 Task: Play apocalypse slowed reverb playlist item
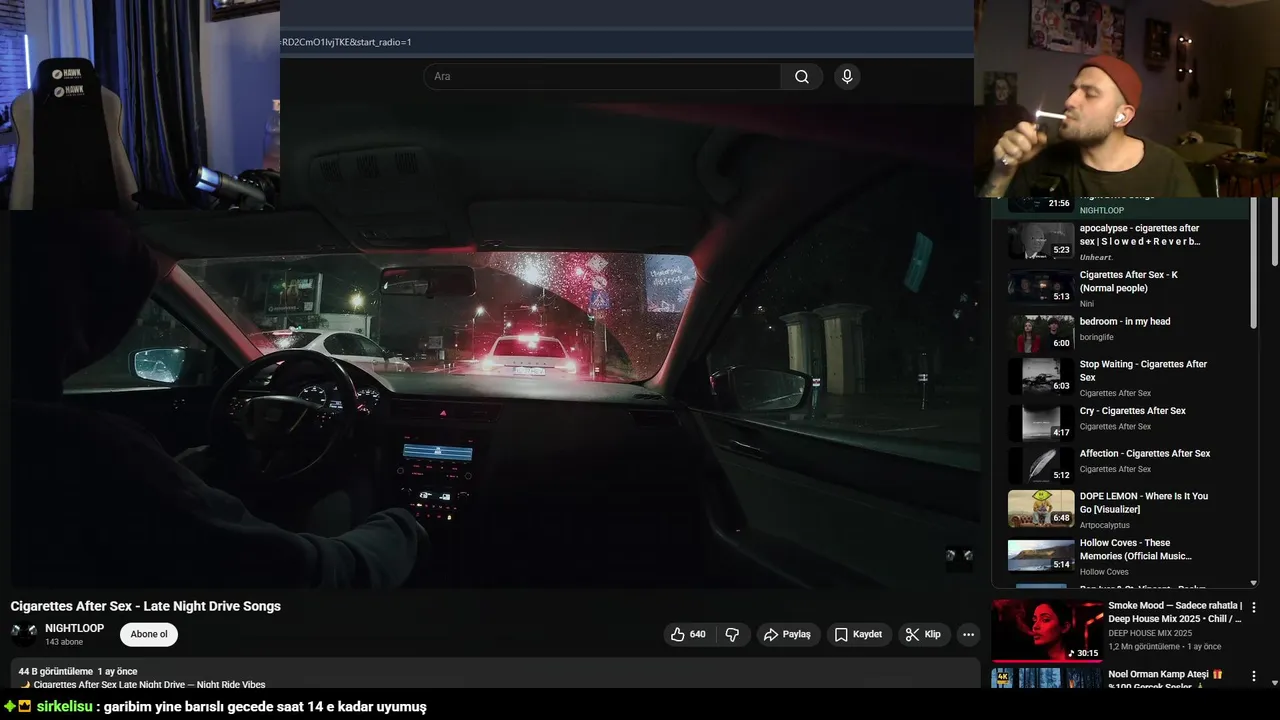pyautogui.click(x=1128, y=241)
